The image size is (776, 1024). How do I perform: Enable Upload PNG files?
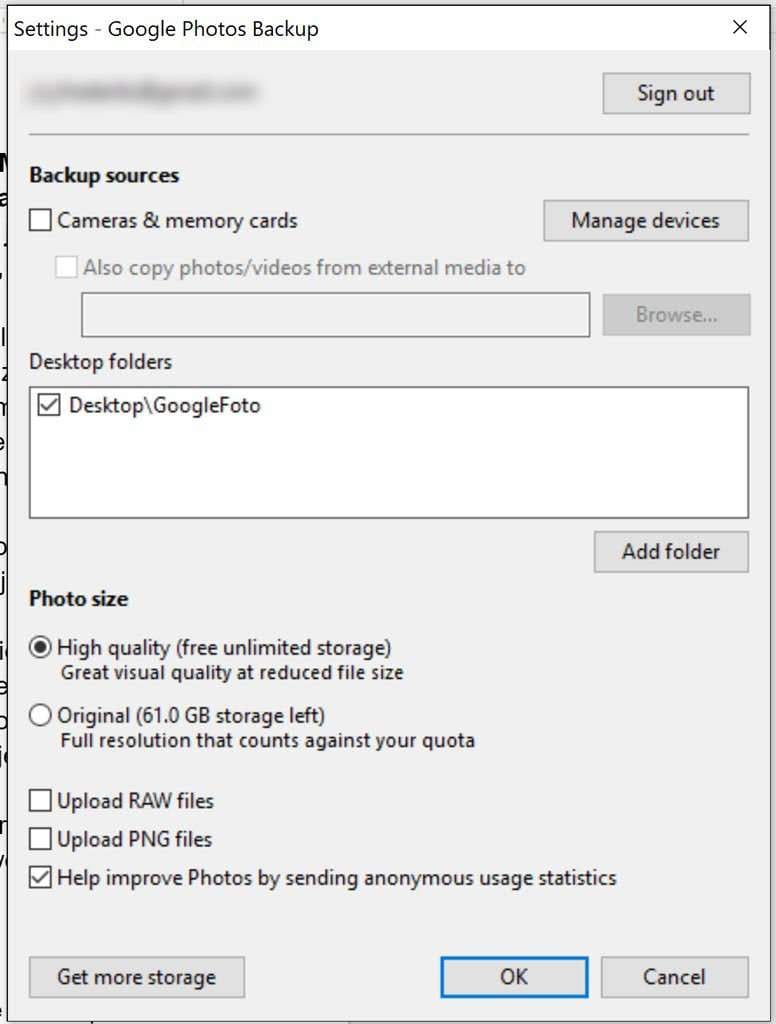40,839
